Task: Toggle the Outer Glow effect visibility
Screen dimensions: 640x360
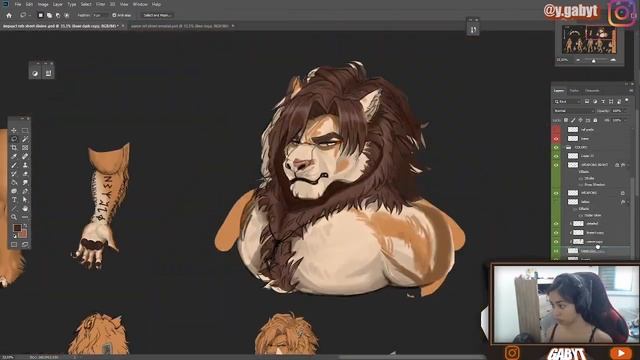Action: click(581, 215)
